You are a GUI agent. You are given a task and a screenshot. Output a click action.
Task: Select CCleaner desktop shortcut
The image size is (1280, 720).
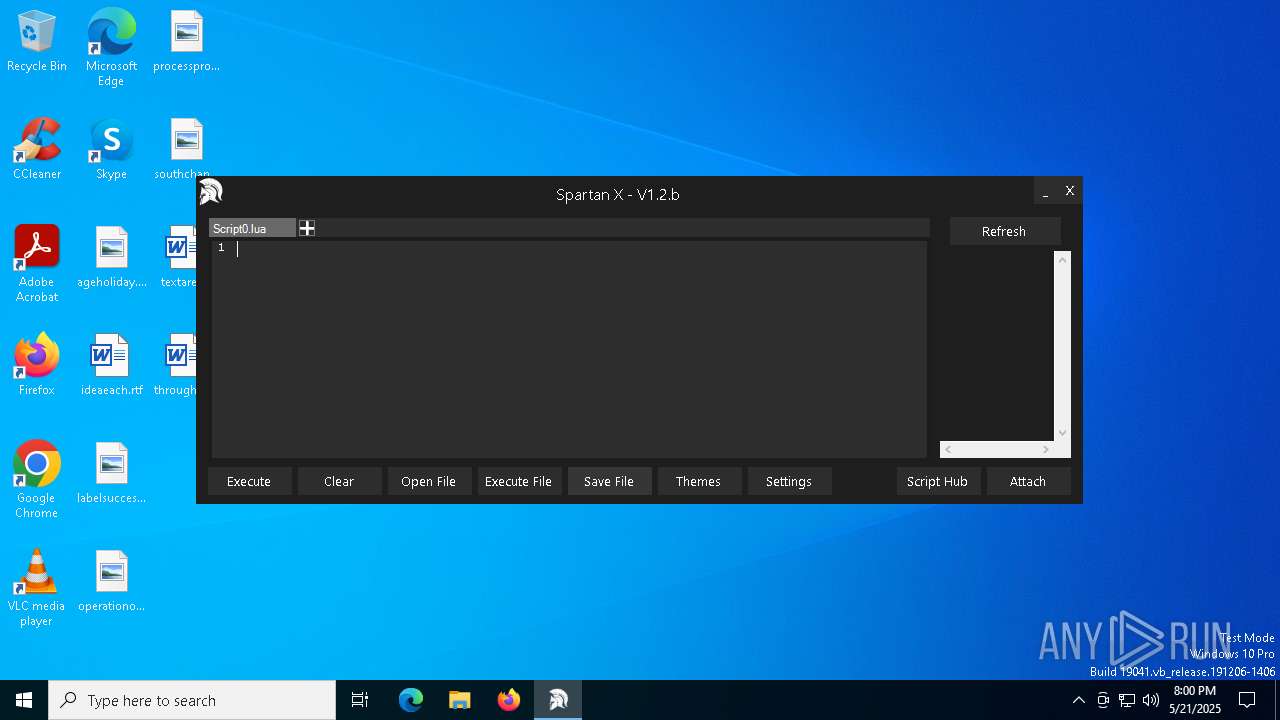tap(37, 150)
